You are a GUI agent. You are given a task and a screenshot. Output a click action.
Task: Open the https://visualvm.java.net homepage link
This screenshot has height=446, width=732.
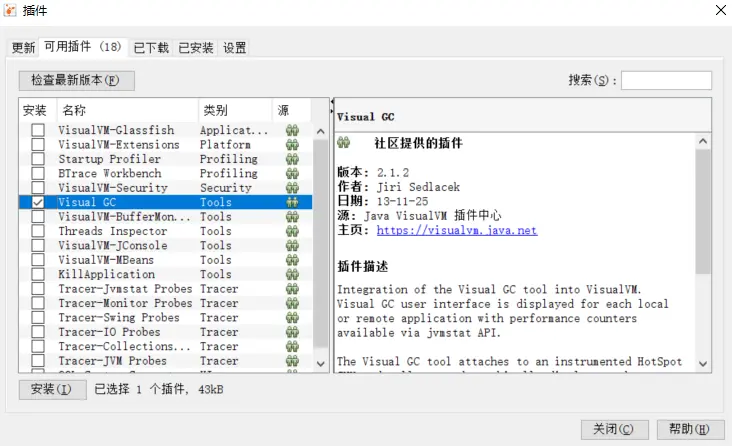457,230
